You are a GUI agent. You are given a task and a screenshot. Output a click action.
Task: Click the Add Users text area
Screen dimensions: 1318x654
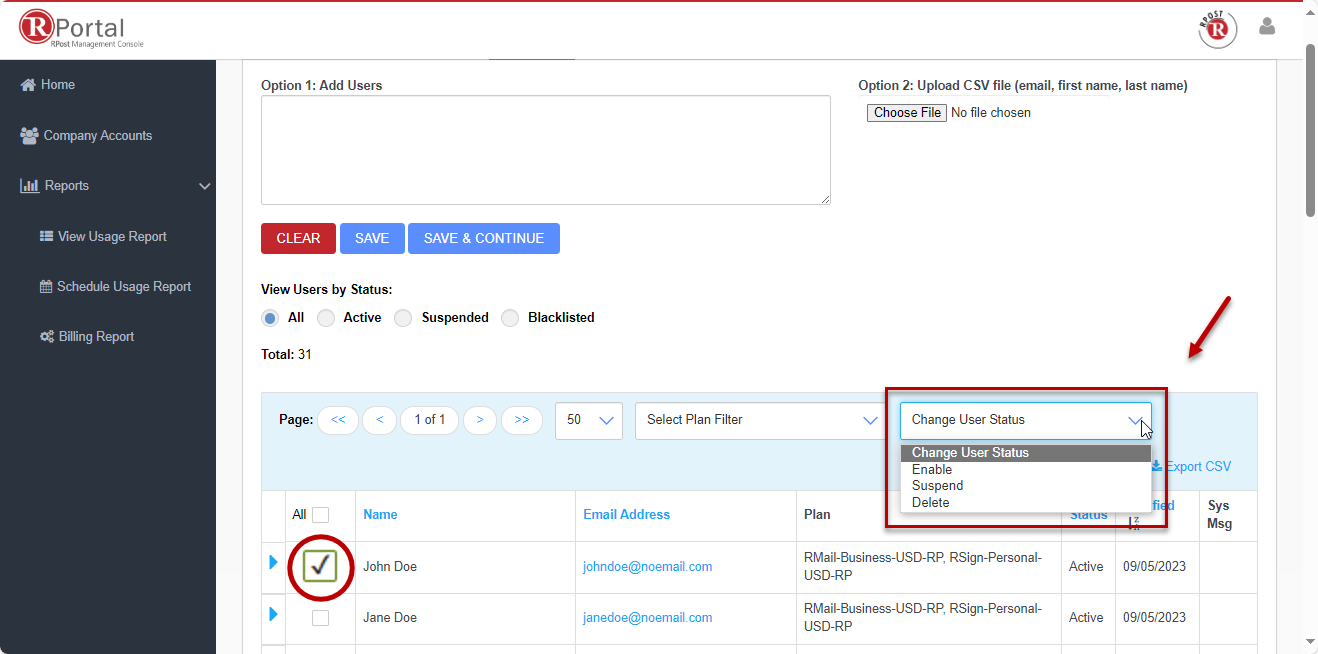click(x=545, y=150)
